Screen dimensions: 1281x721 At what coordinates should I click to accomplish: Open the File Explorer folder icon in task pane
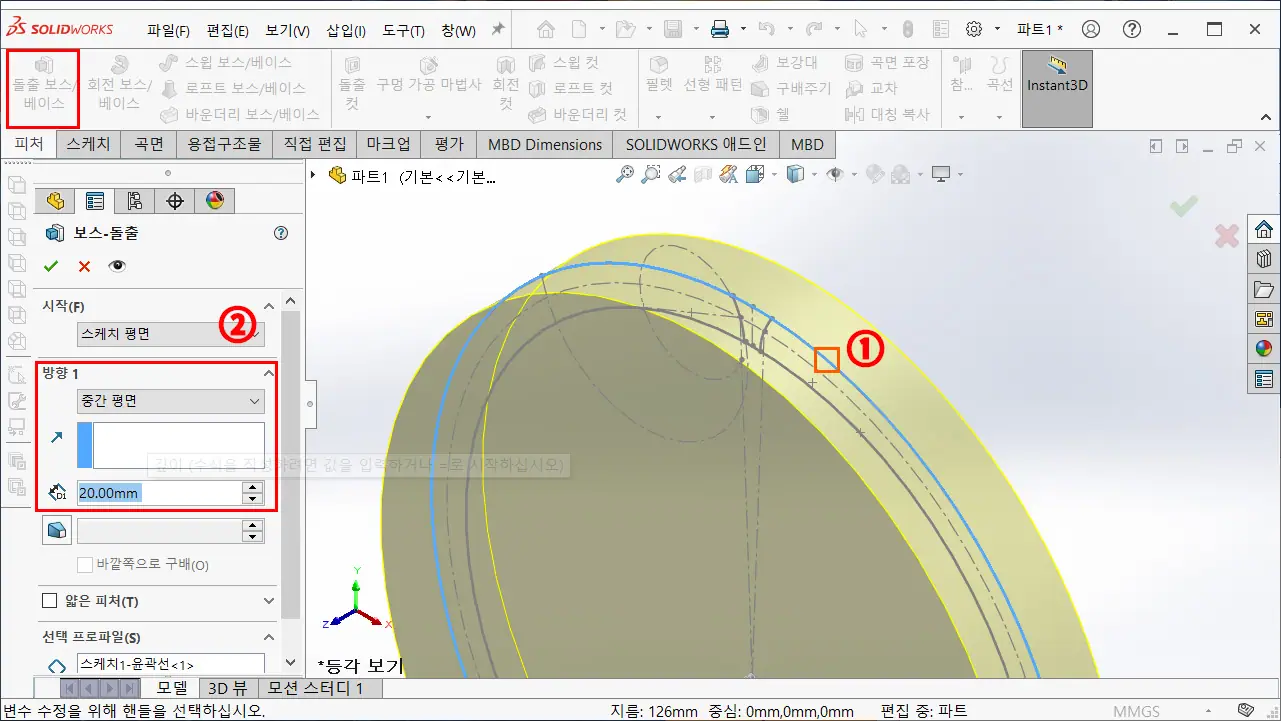(x=1264, y=290)
